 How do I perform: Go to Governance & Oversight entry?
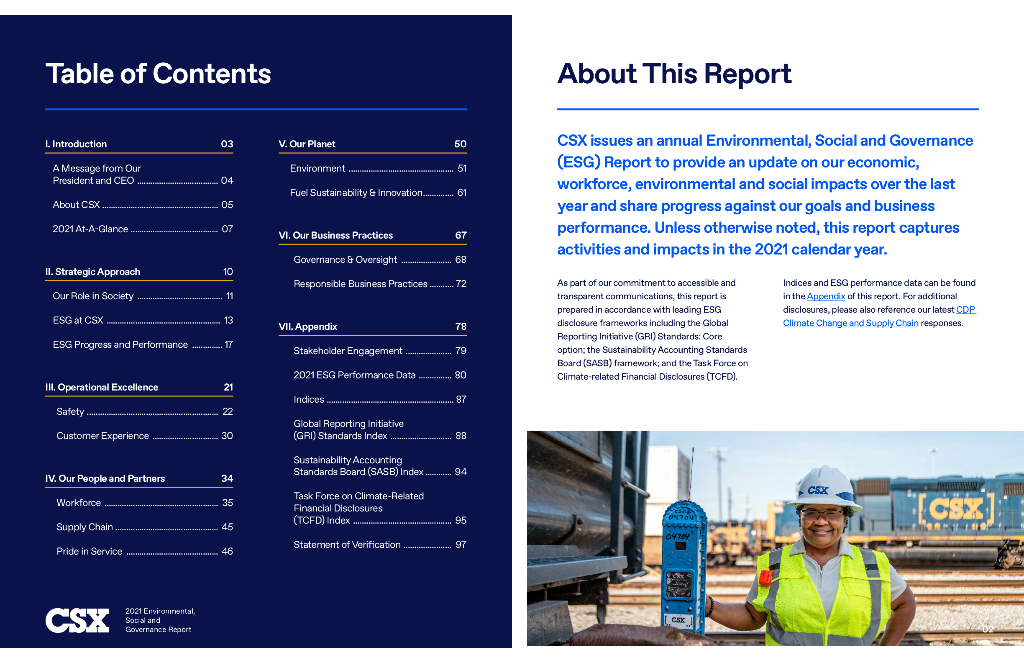[x=379, y=259]
